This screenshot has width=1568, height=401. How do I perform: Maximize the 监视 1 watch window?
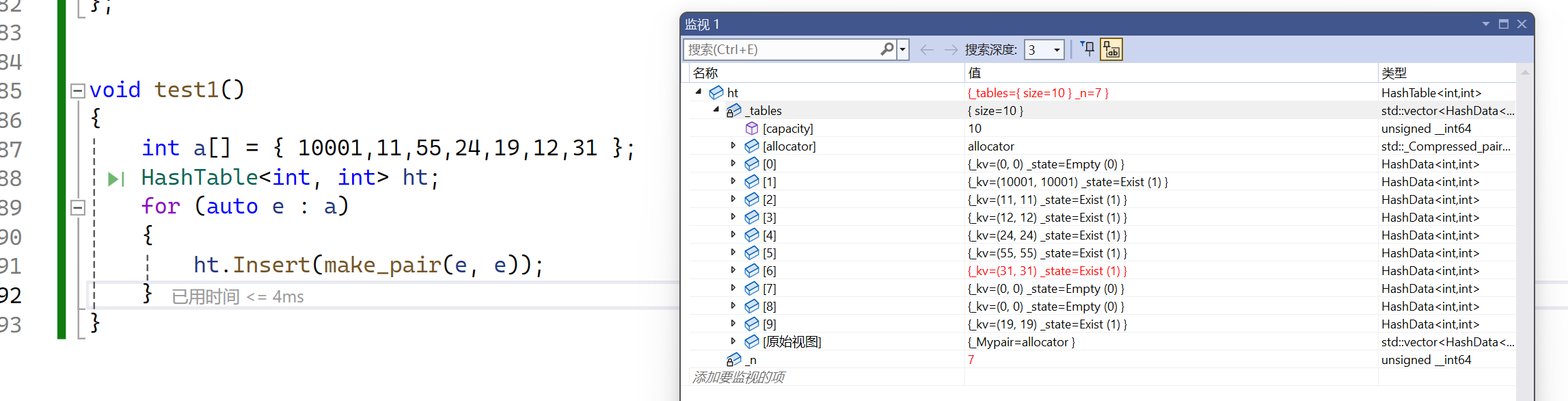click(1504, 24)
